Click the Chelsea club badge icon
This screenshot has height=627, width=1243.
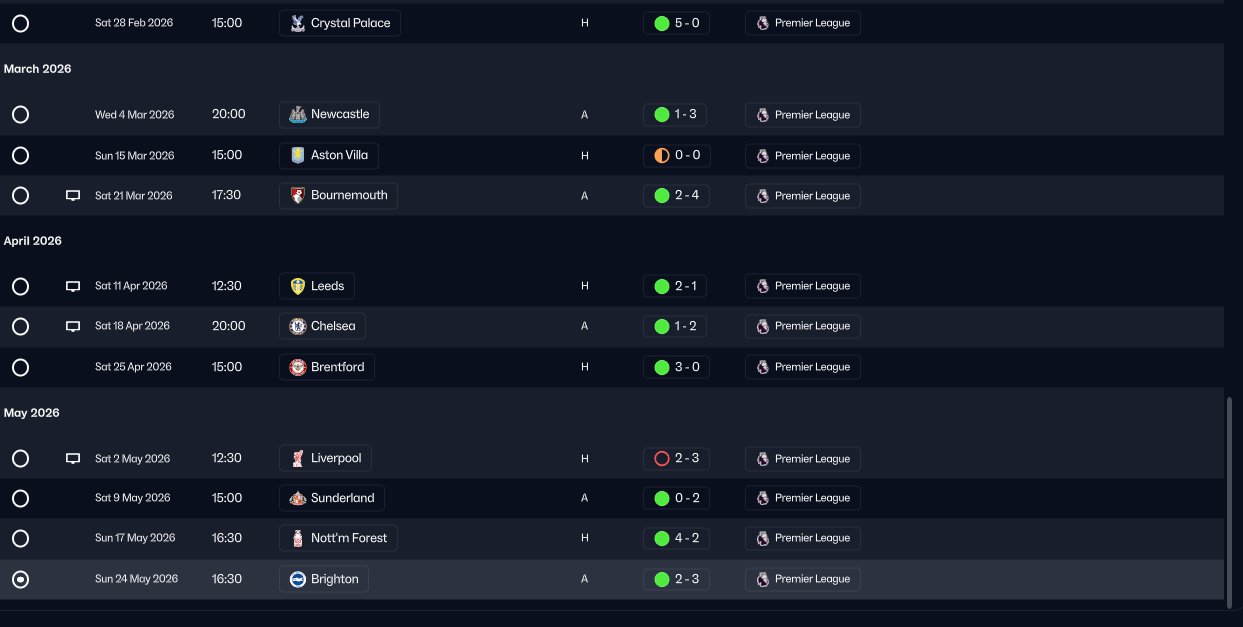coord(297,327)
